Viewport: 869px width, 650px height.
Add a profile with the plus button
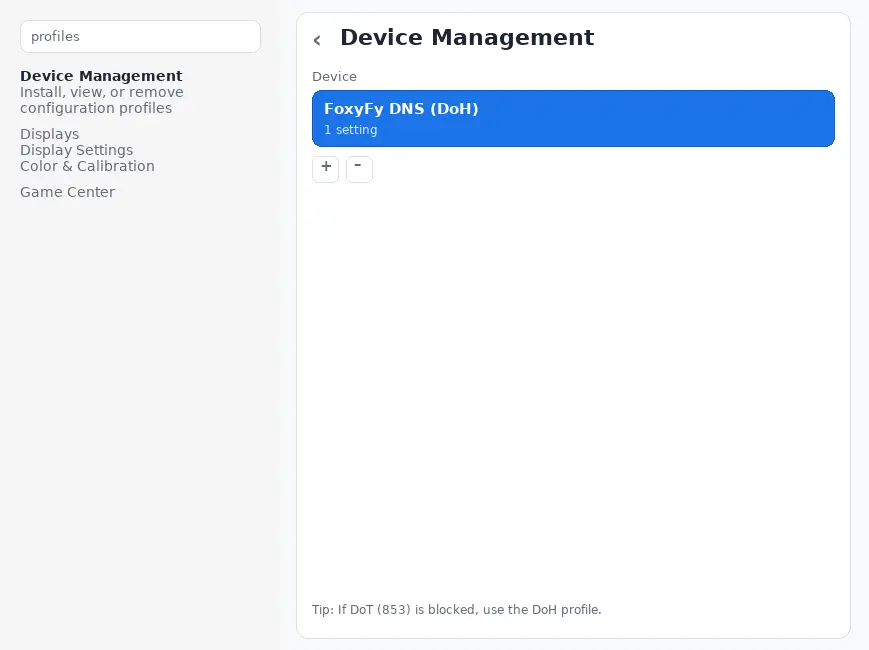pos(325,168)
